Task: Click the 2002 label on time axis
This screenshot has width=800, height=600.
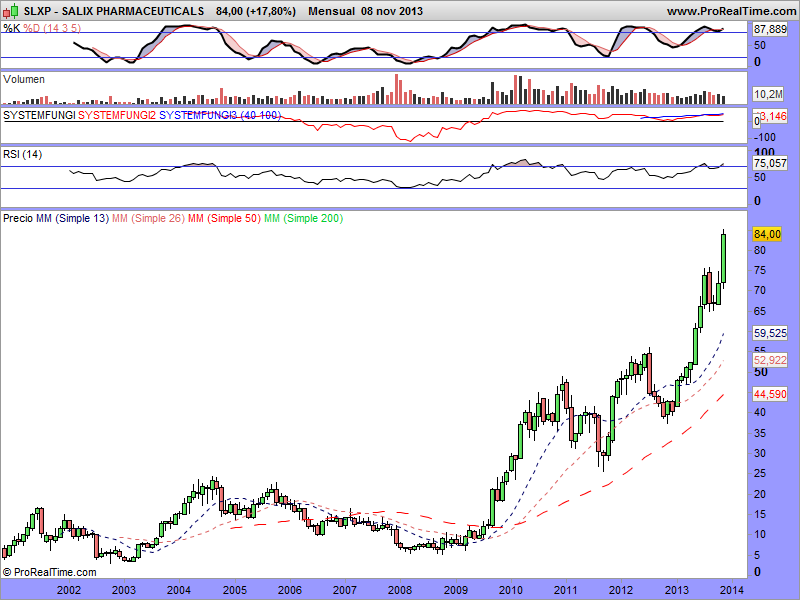Action: pos(68,590)
